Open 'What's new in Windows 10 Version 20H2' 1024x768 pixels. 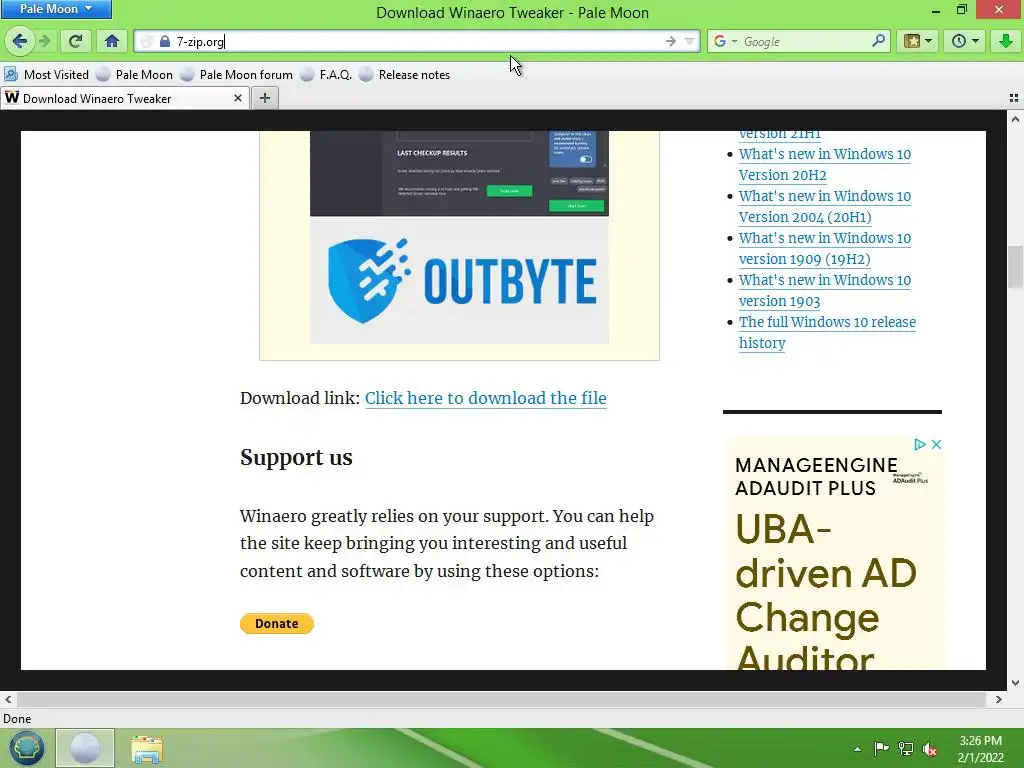[x=824, y=165]
